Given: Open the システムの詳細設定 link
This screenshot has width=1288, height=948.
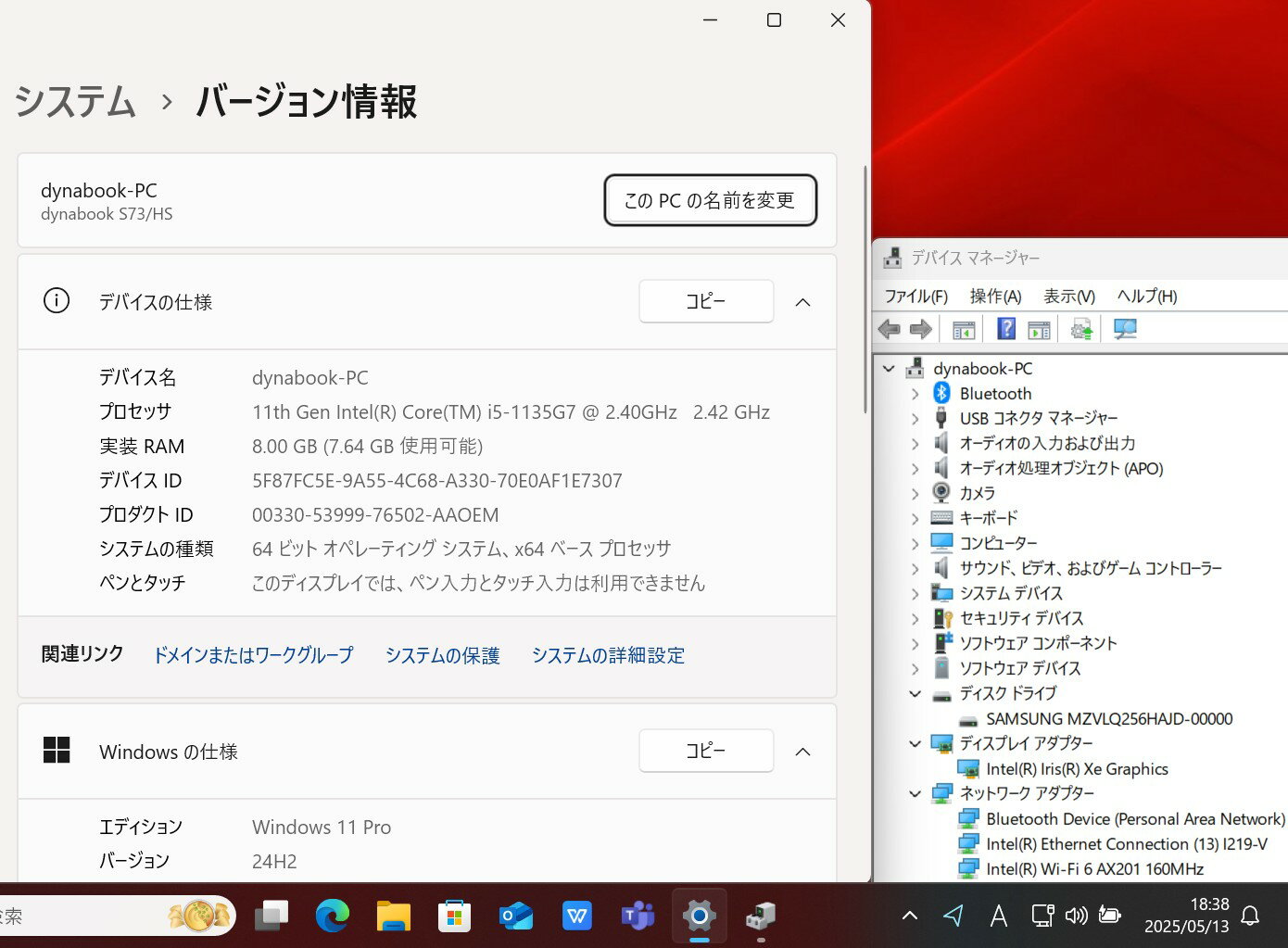Looking at the screenshot, I should (608, 655).
